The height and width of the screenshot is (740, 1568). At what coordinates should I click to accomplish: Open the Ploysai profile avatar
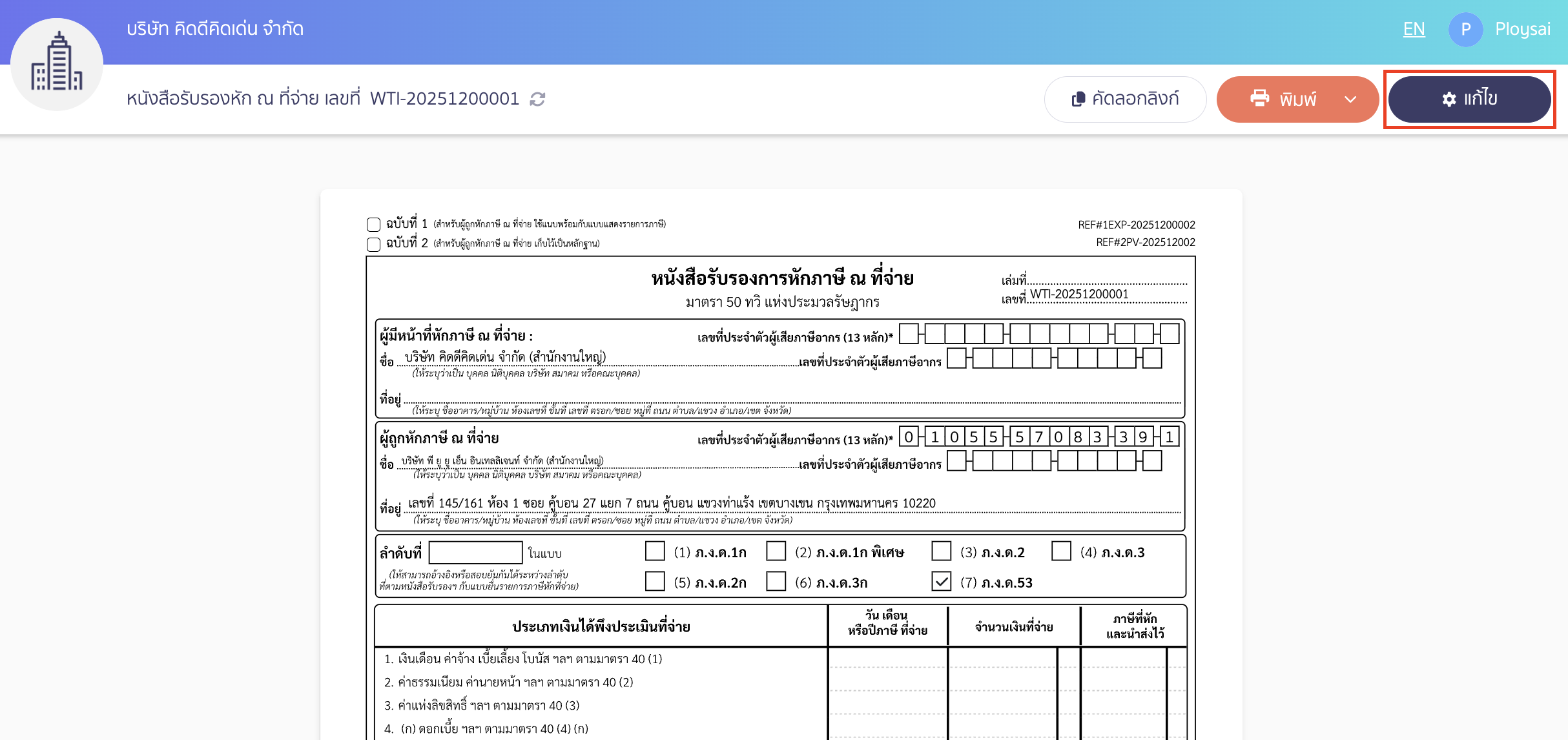point(1466,29)
